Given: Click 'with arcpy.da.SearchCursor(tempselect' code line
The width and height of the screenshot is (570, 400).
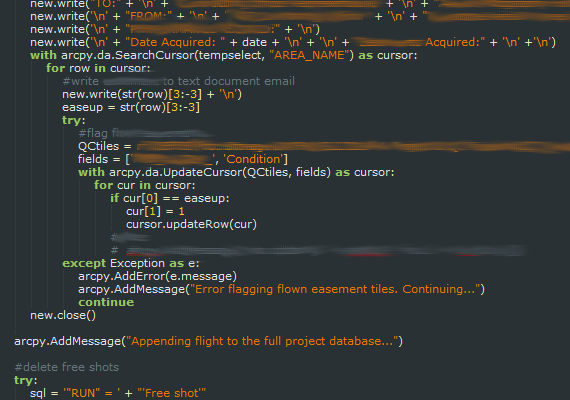Looking at the screenshot, I should (x=224, y=55).
